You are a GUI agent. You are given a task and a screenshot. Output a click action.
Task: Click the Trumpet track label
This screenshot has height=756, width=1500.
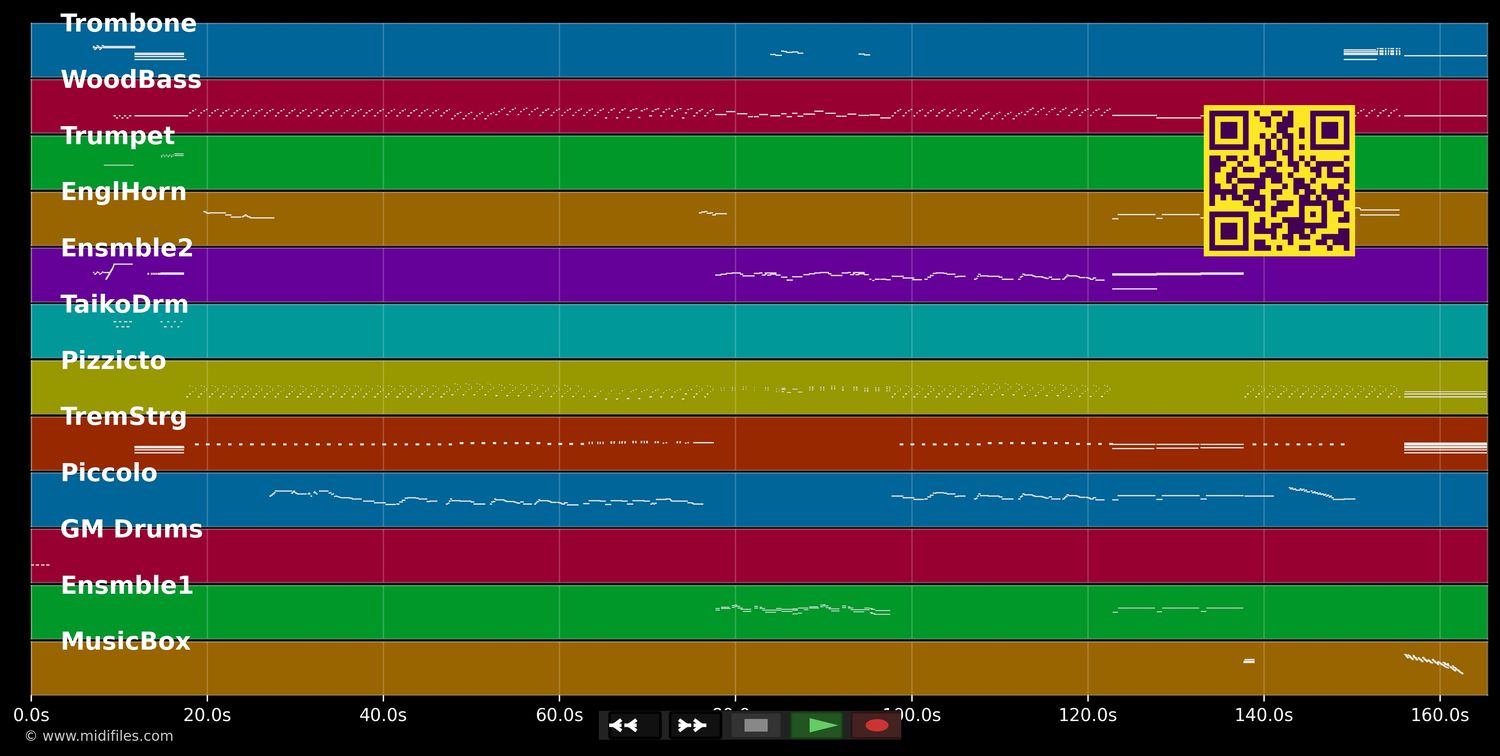pos(117,136)
